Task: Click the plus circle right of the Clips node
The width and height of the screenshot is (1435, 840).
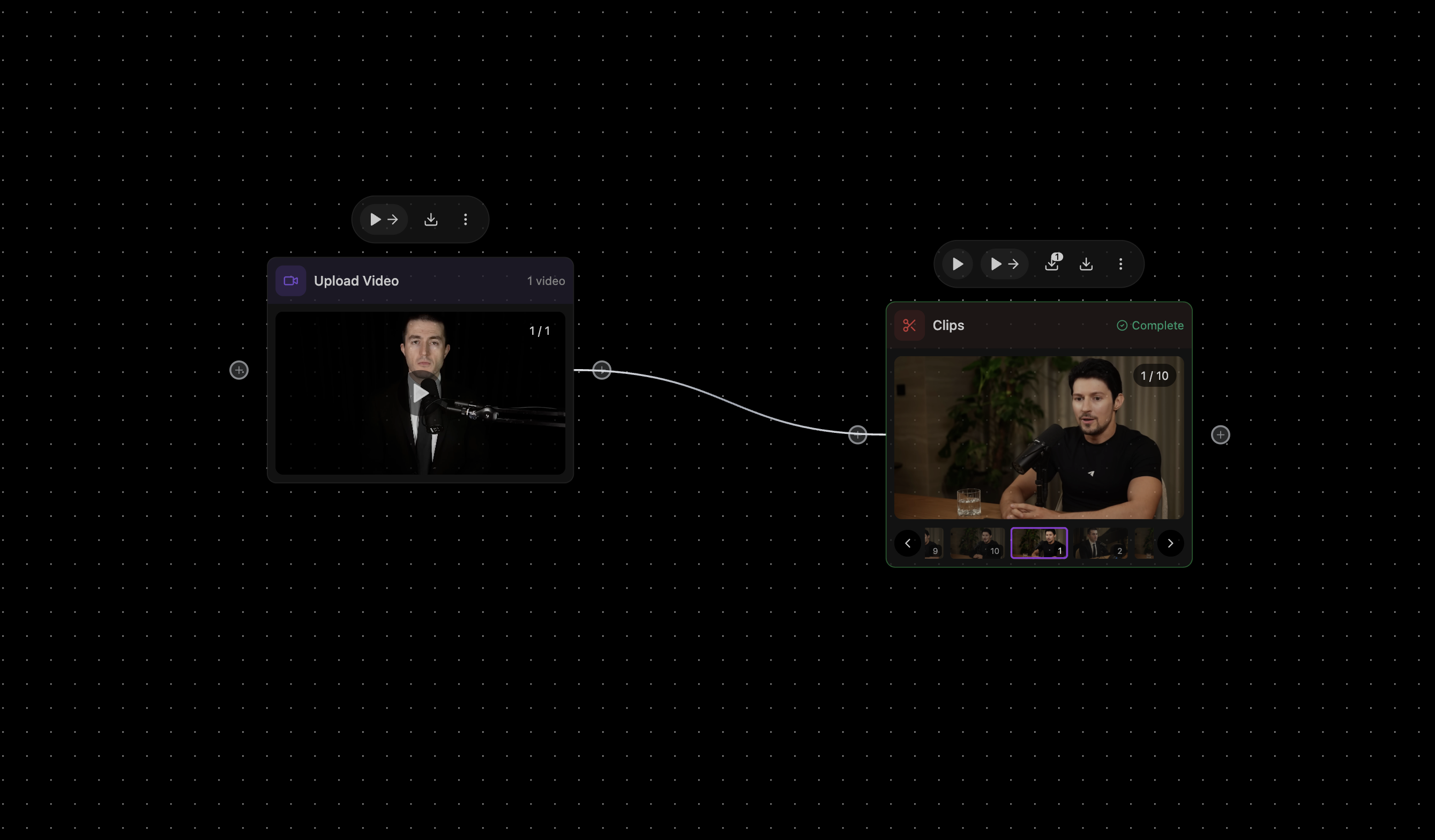Action: [x=1221, y=435]
